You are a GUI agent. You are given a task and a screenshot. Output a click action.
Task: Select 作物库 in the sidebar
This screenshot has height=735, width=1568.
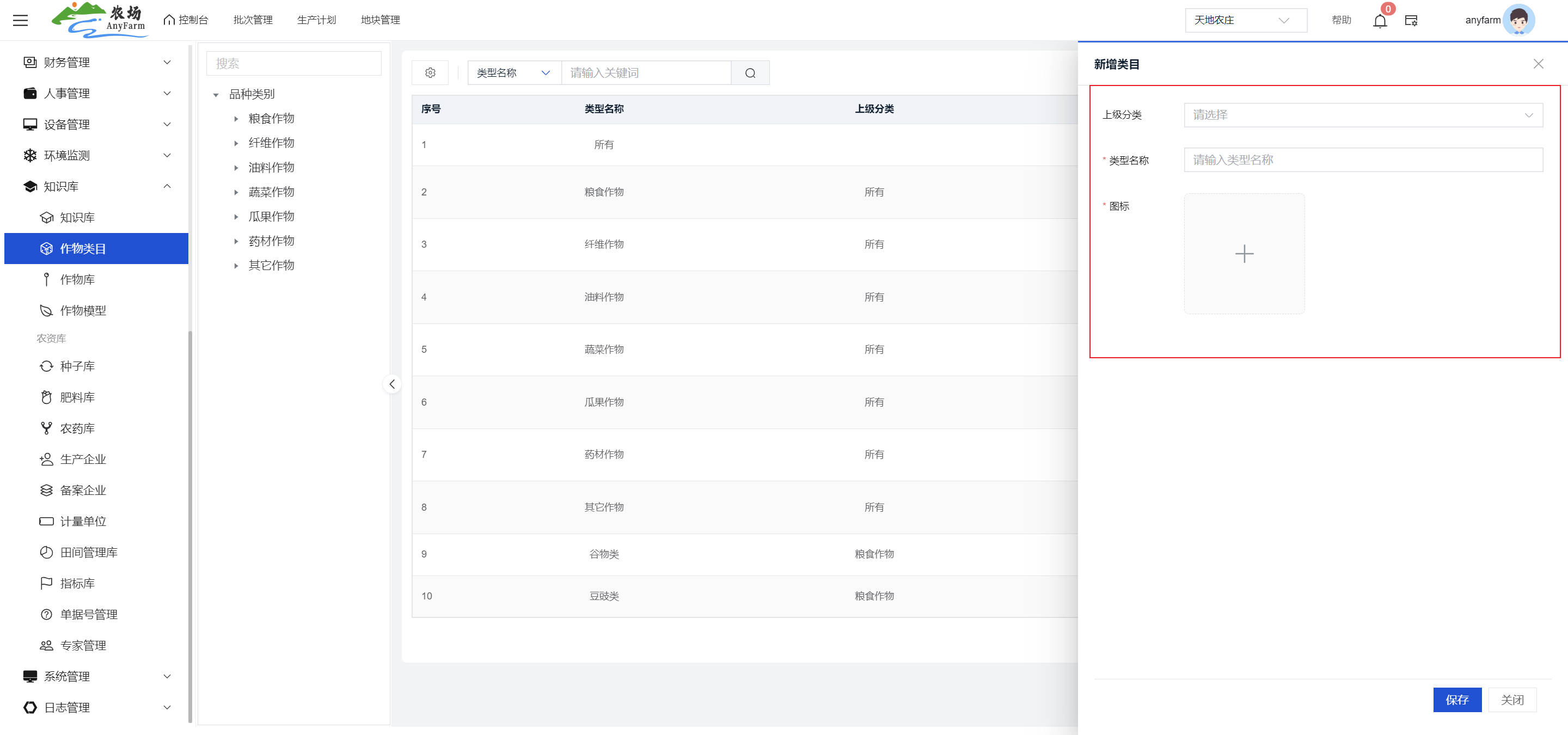click(x=77, y=279)
